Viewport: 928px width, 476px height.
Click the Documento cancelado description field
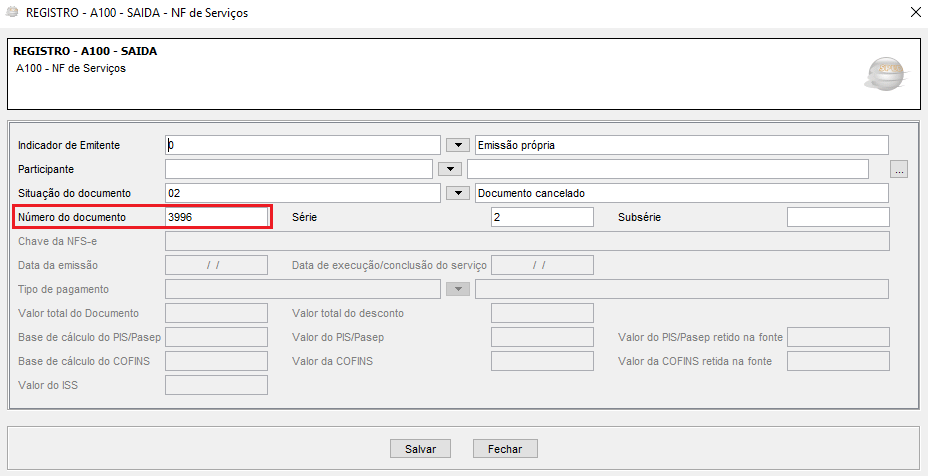point(682,193)
